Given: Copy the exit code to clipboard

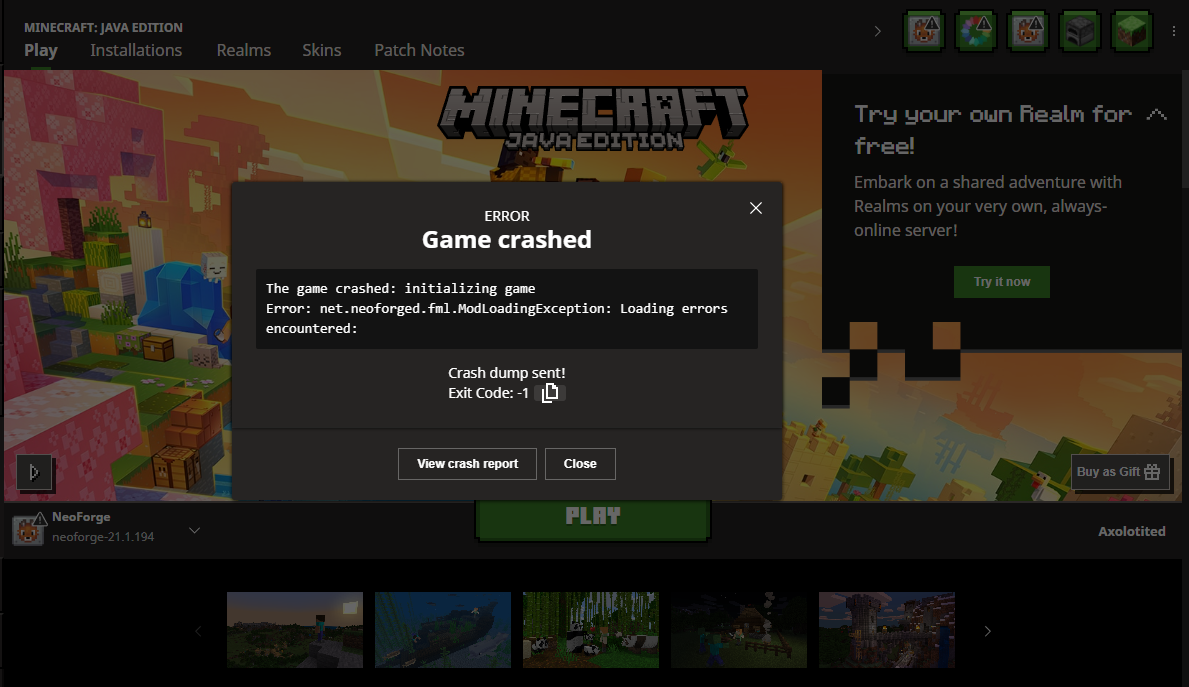Looking at the screenshot, I should point(550,393).
